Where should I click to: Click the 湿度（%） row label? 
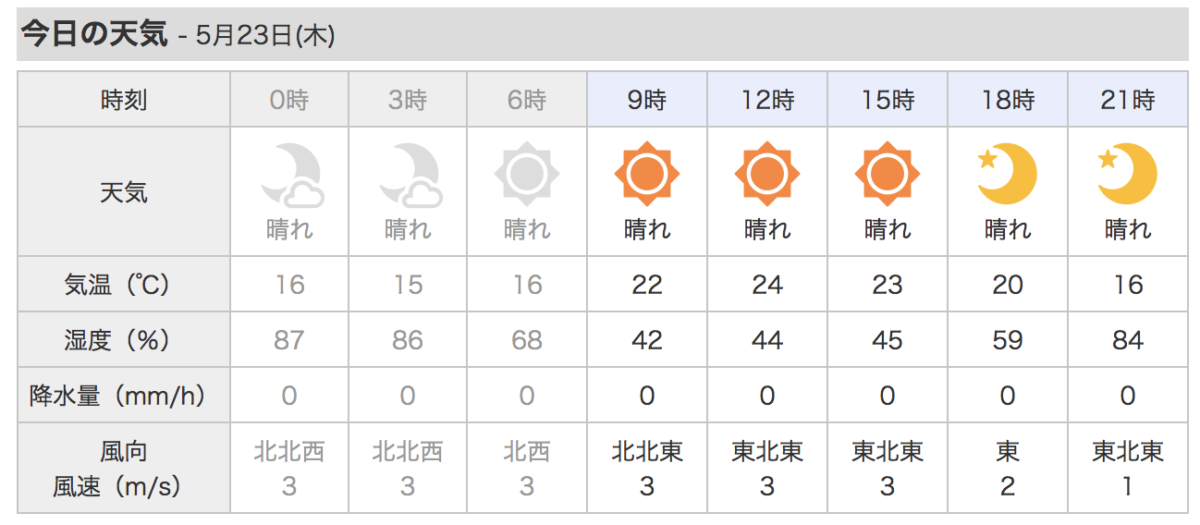124,341
